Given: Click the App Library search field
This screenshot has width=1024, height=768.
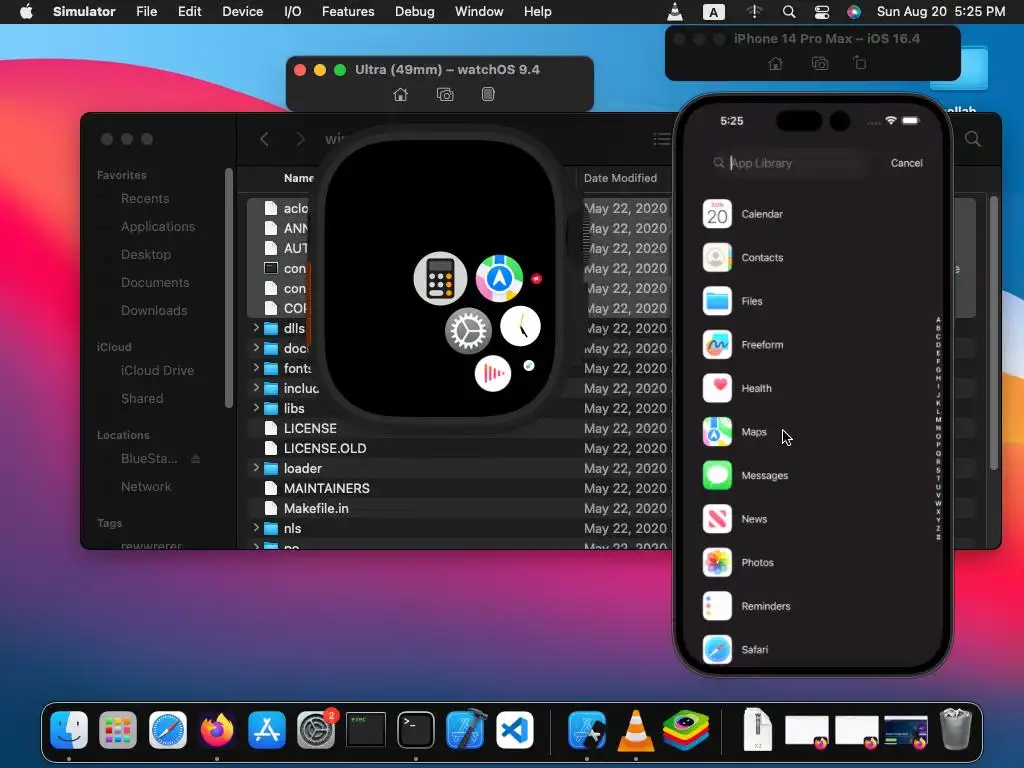Looking at the screenshot, I should (790, 163).
